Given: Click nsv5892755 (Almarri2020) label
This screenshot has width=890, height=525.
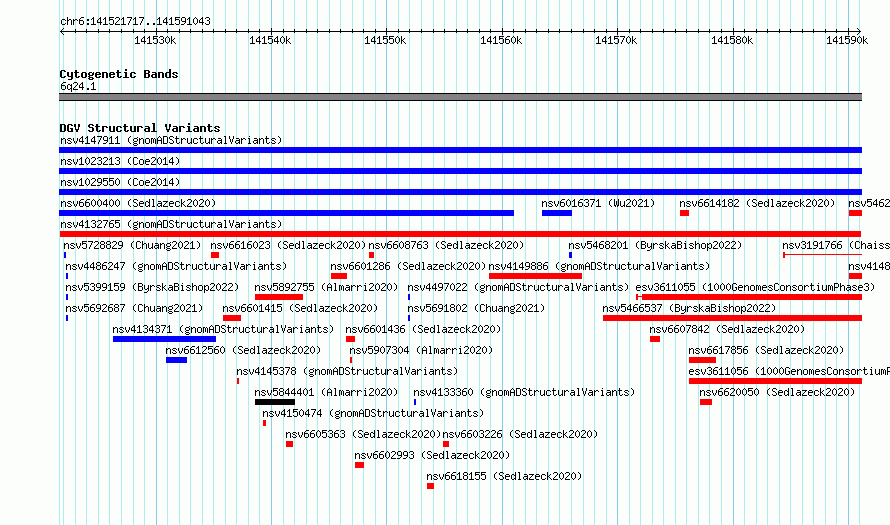Looking at the screenshot, I should (x=326, y=287).
